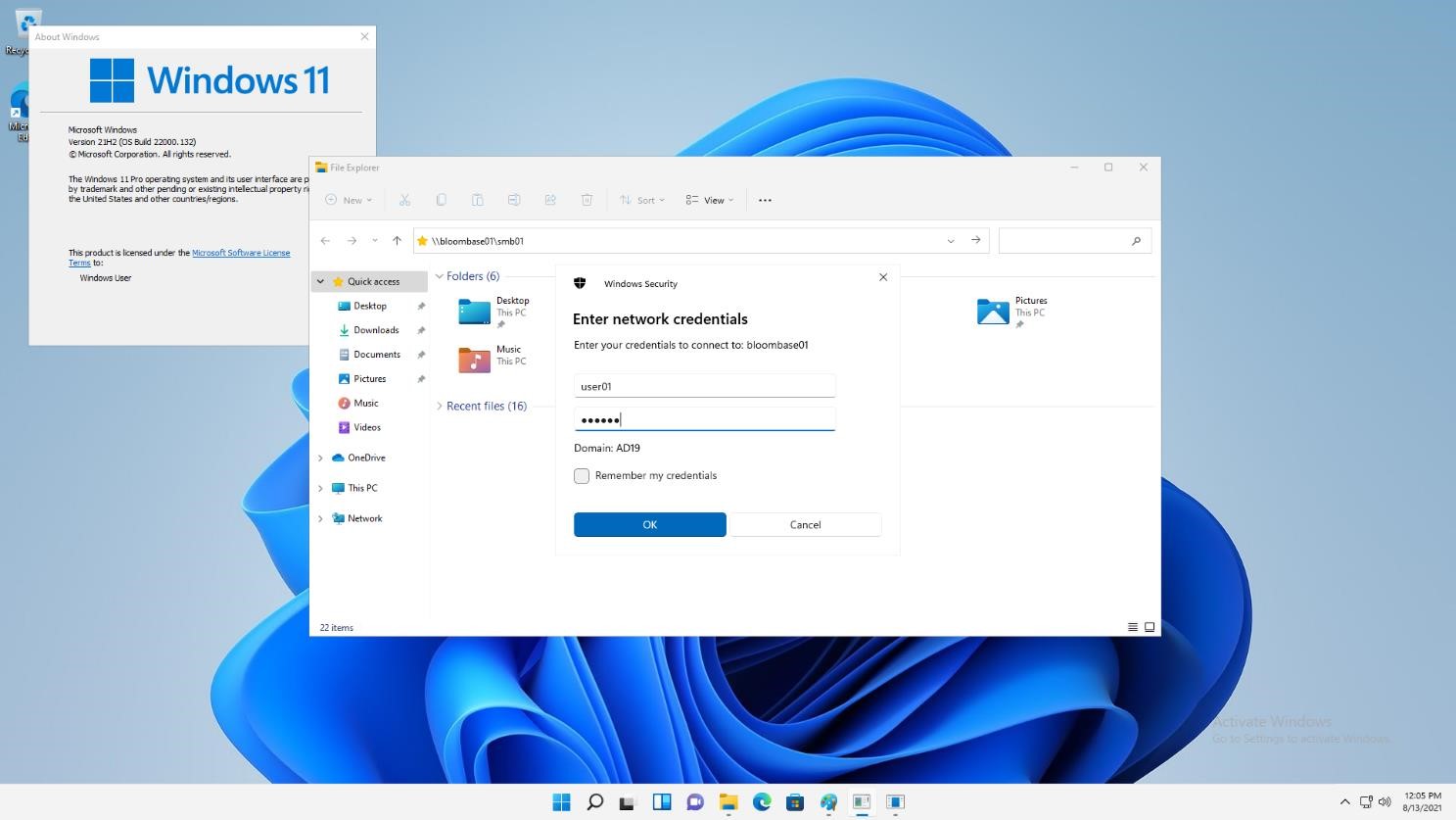Click the network icon in the system tray
This screenshot has height=820, width=1456.
point(1366,802)
